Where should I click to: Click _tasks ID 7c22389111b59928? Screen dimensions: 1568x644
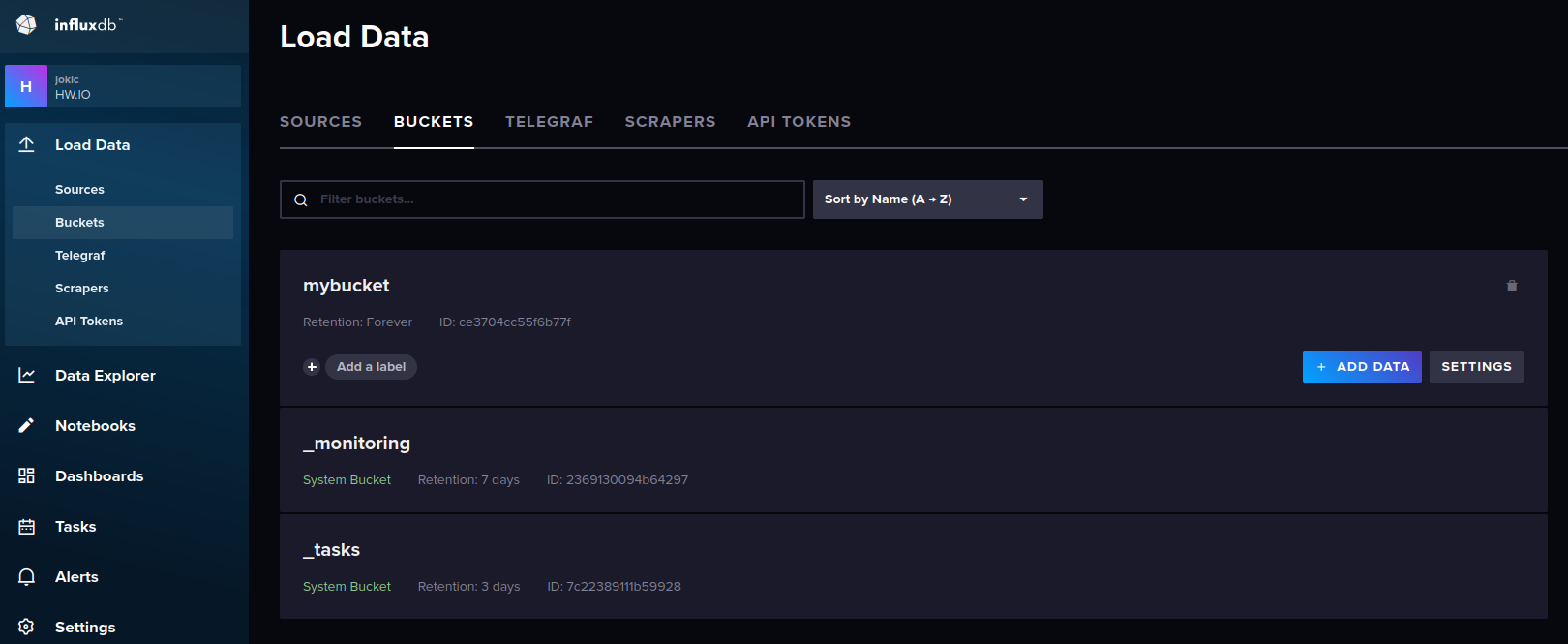pos(614,587)
